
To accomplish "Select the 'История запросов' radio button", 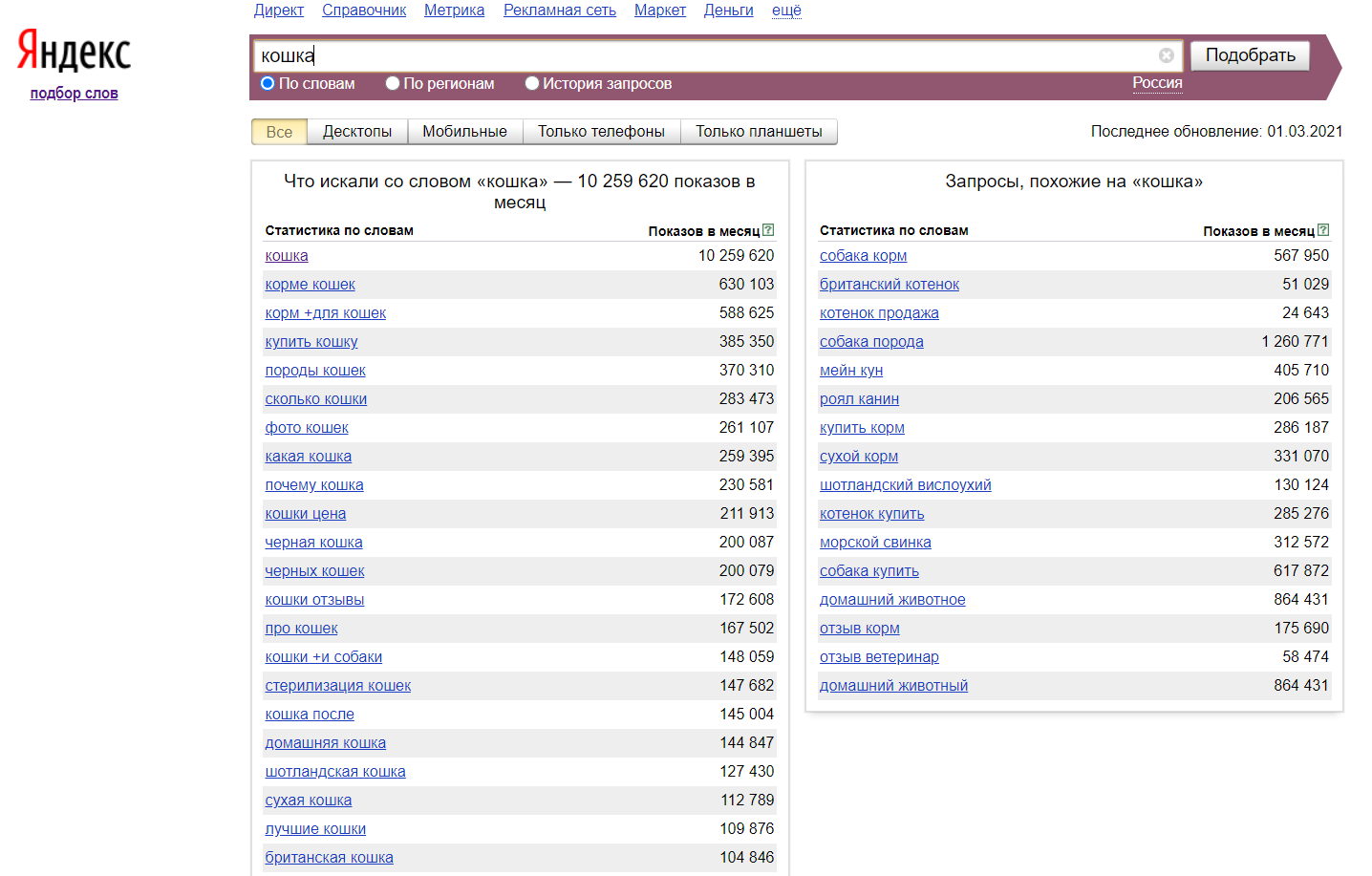I will click(x=532, y=83).
